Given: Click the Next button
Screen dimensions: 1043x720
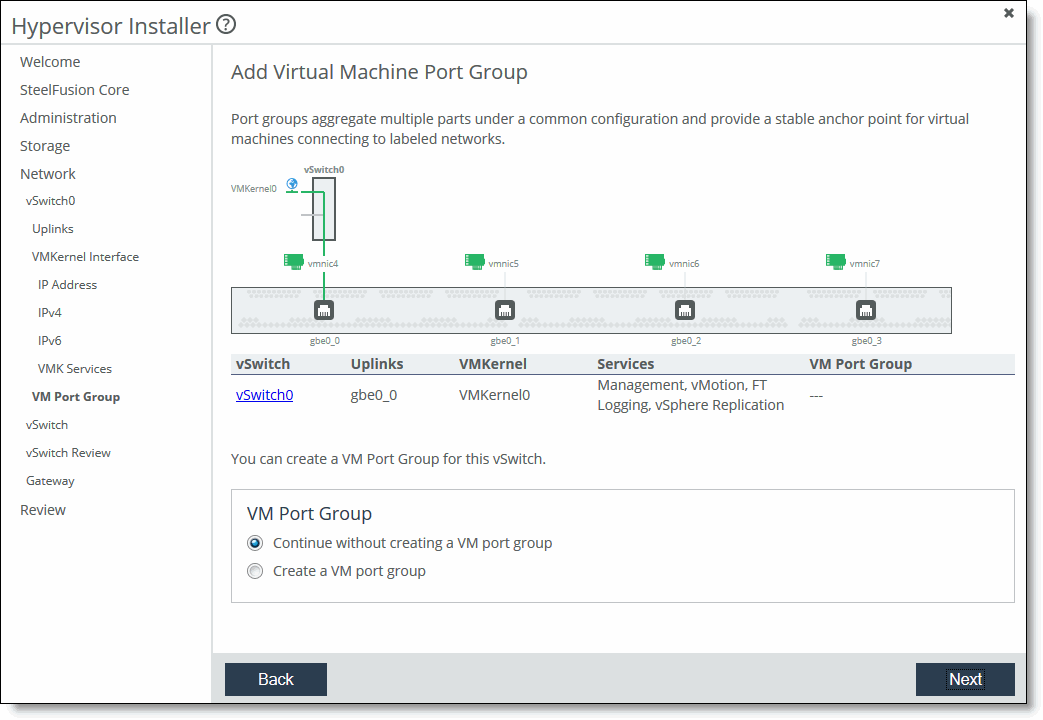Looking at the screenshot, I should pyautogui.click(x=964, y=679).
